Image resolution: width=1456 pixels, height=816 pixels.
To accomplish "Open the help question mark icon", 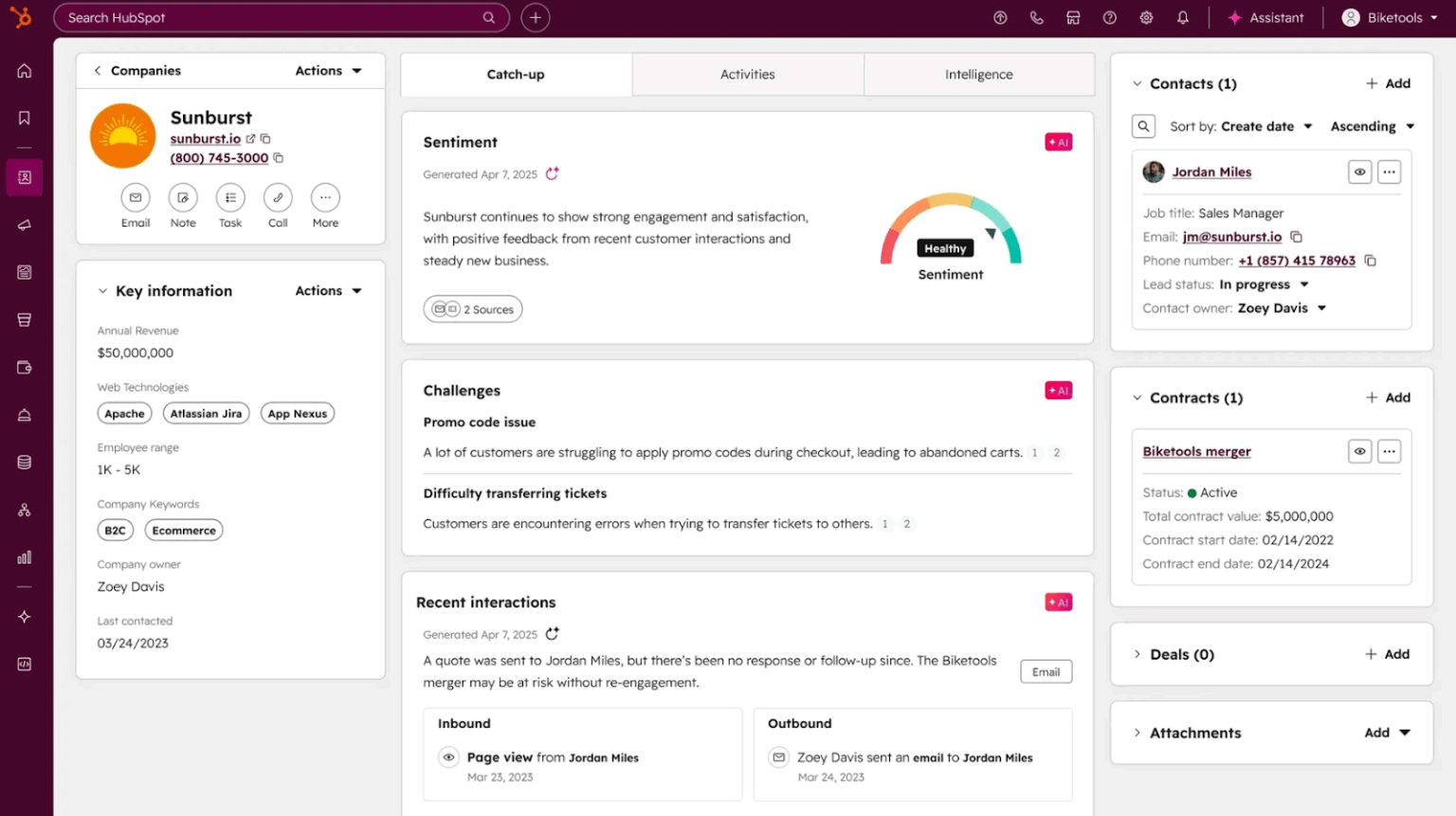I will click(x=1110, y=18).
